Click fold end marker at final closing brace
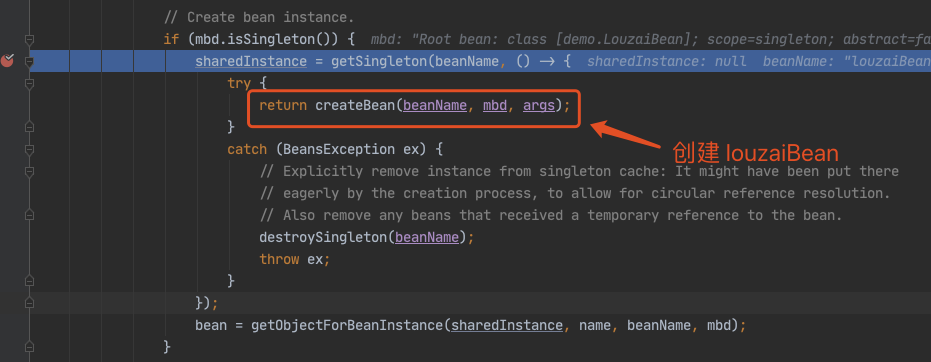The image size is (931, 362). (29, 347)
